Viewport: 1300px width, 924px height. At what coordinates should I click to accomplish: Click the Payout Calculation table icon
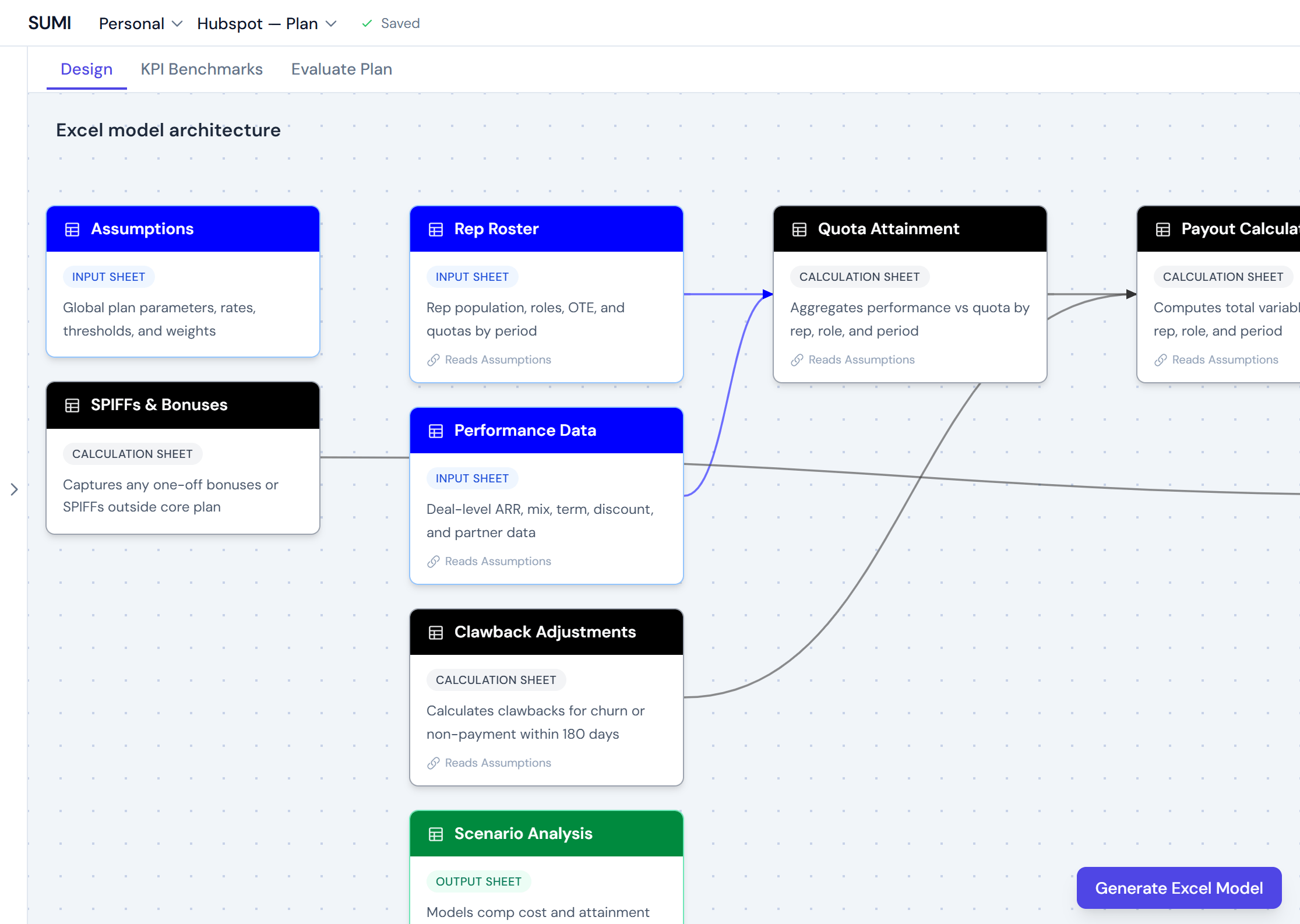[x=1163, y=230]
